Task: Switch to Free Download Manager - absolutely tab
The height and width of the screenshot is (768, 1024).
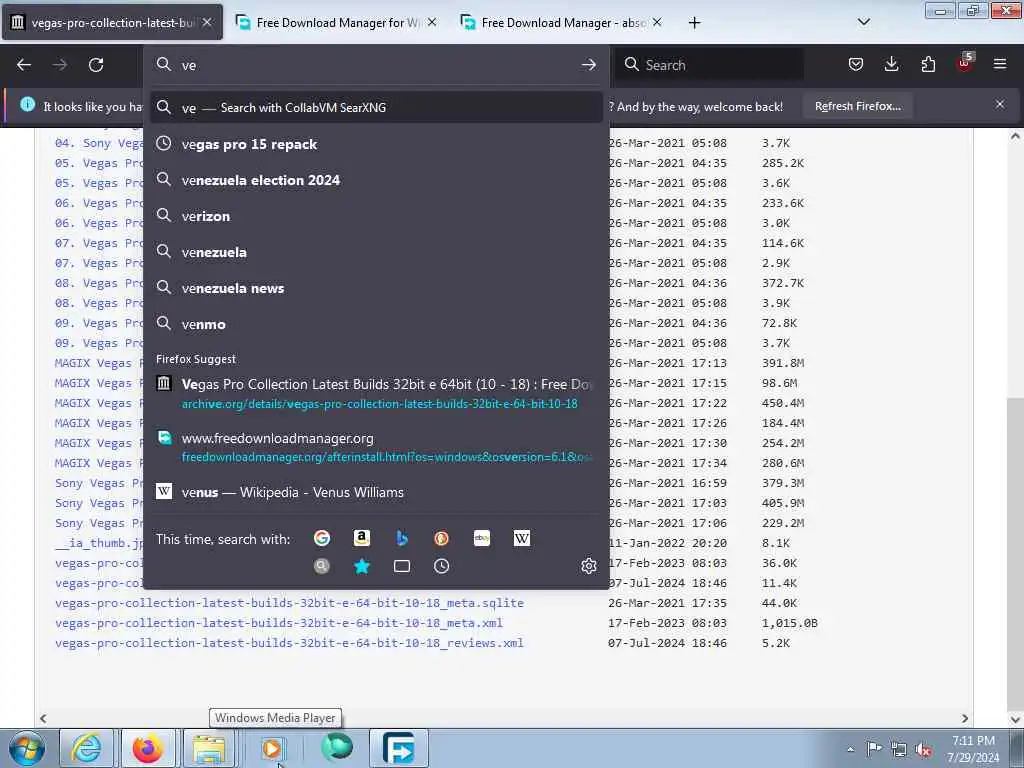Action: click(562, 23)
